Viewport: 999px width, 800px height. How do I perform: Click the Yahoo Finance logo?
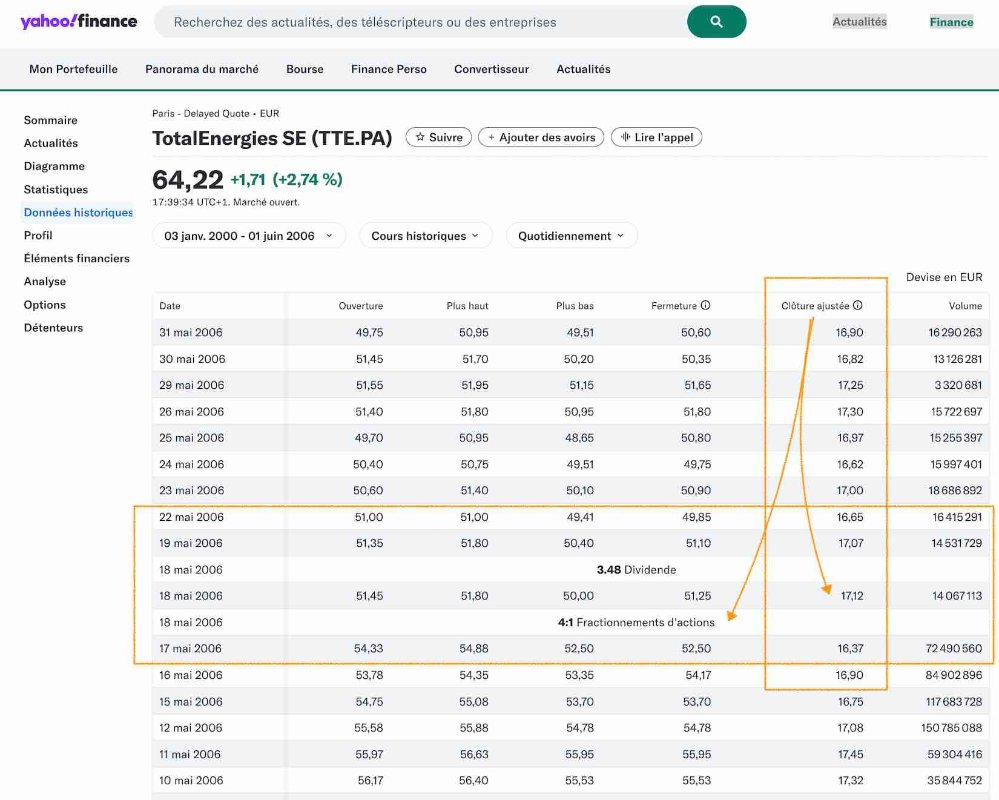click(78, 21)
